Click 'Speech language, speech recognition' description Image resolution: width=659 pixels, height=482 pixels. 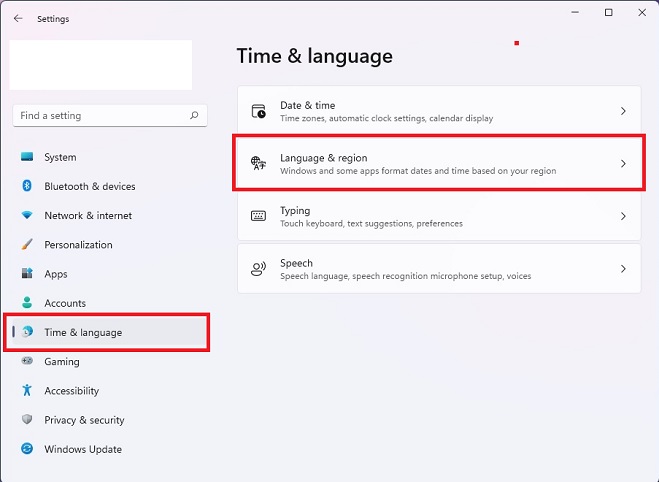(x=406, y=276)
